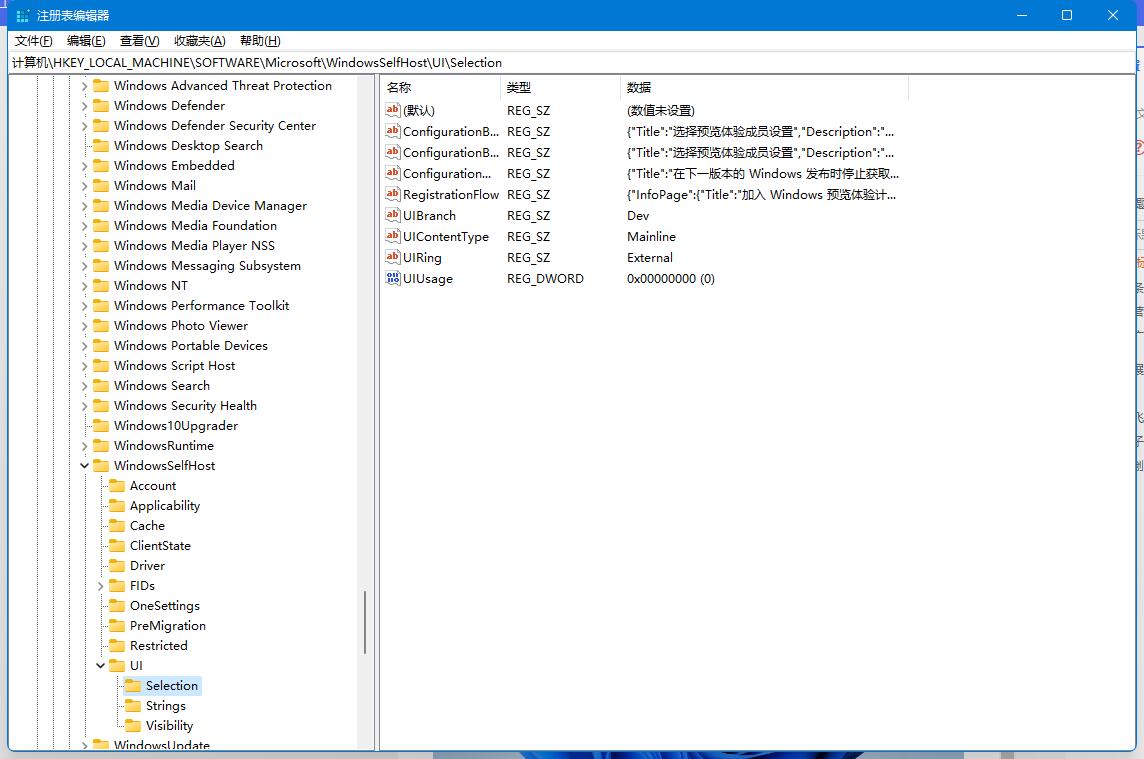Open the Favorites menu (收藏夹)

point(200,41)
